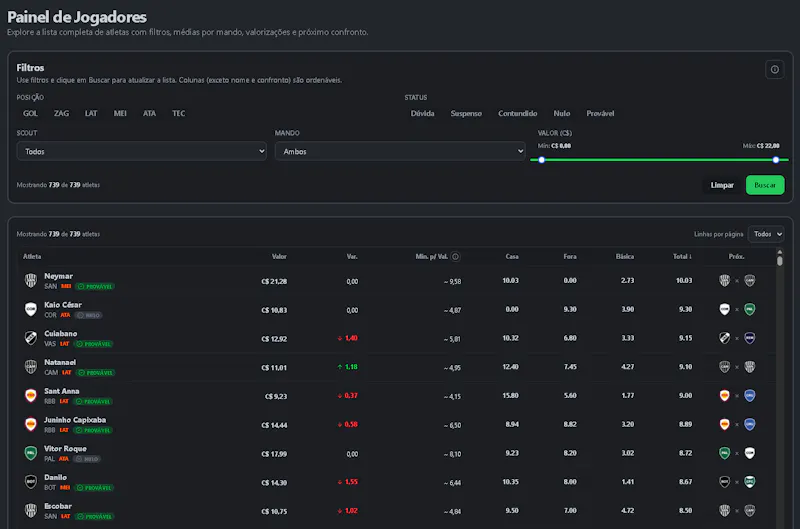
Task: Click Neymar's Santos team crest
Action: click(31, 281)
